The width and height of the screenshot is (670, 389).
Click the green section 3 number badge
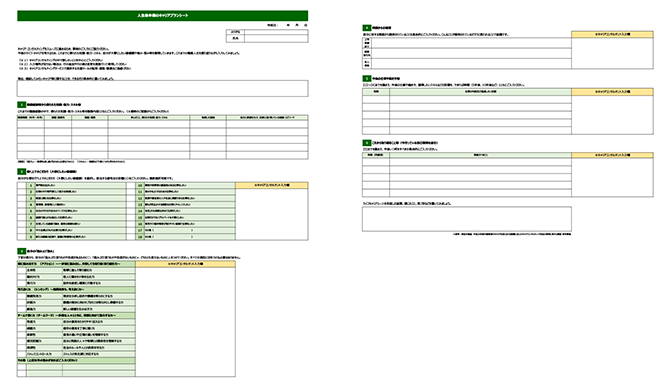point(21,251)
